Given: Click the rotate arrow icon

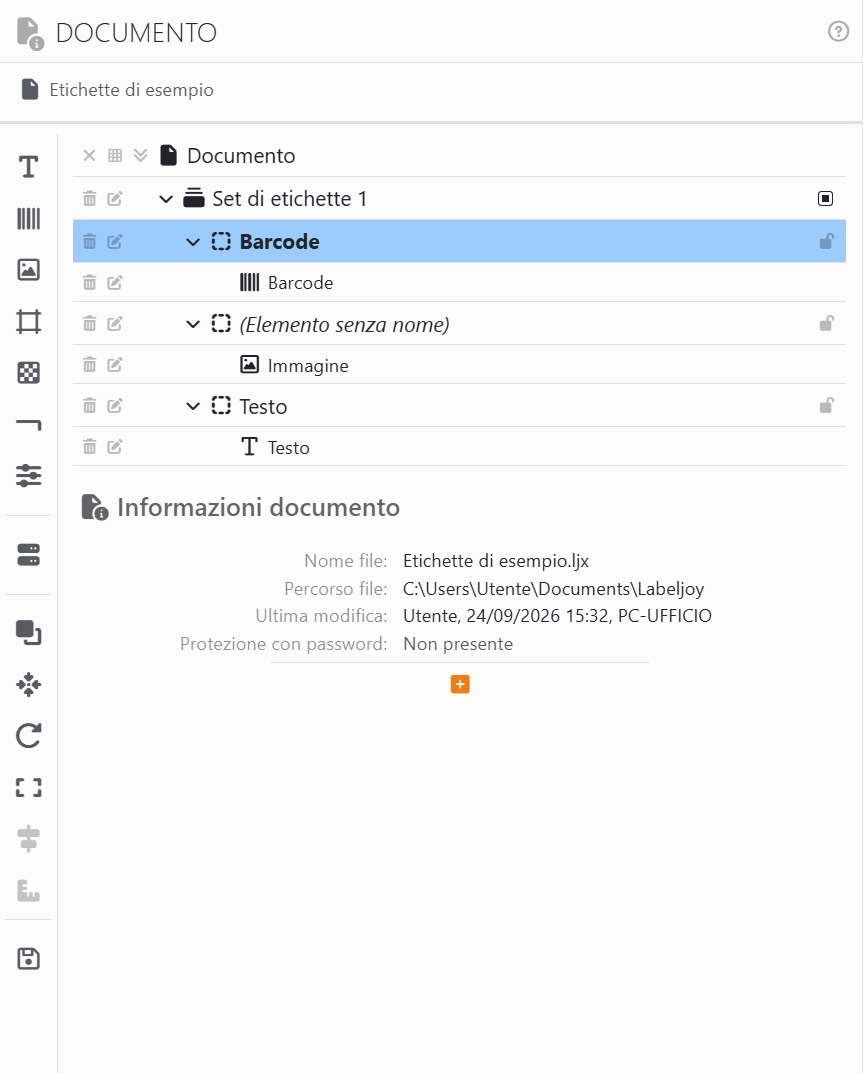Looking at the screenshot, I should [x=28, y=736].
